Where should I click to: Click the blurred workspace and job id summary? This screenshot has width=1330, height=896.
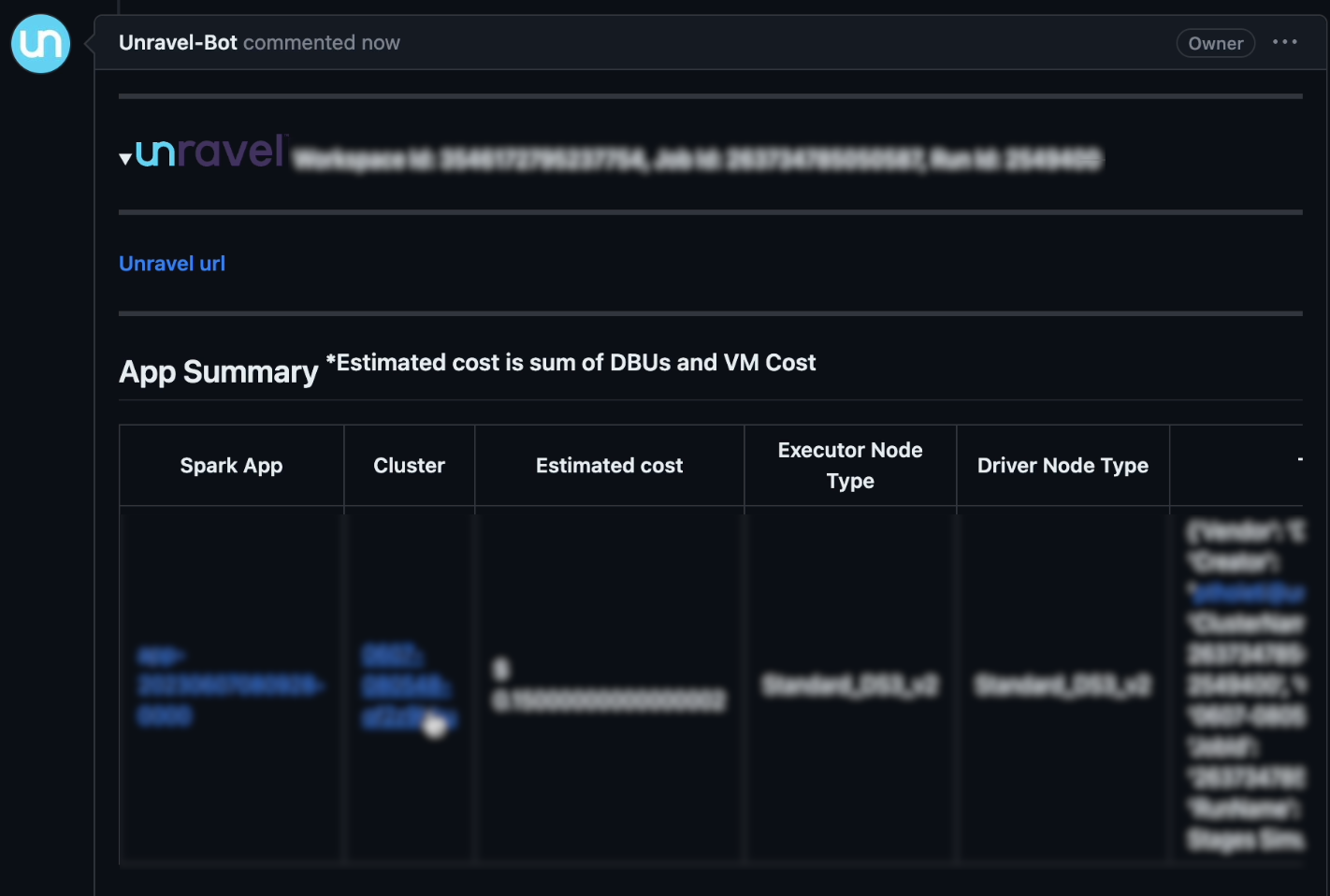click(x=698, y=160)
